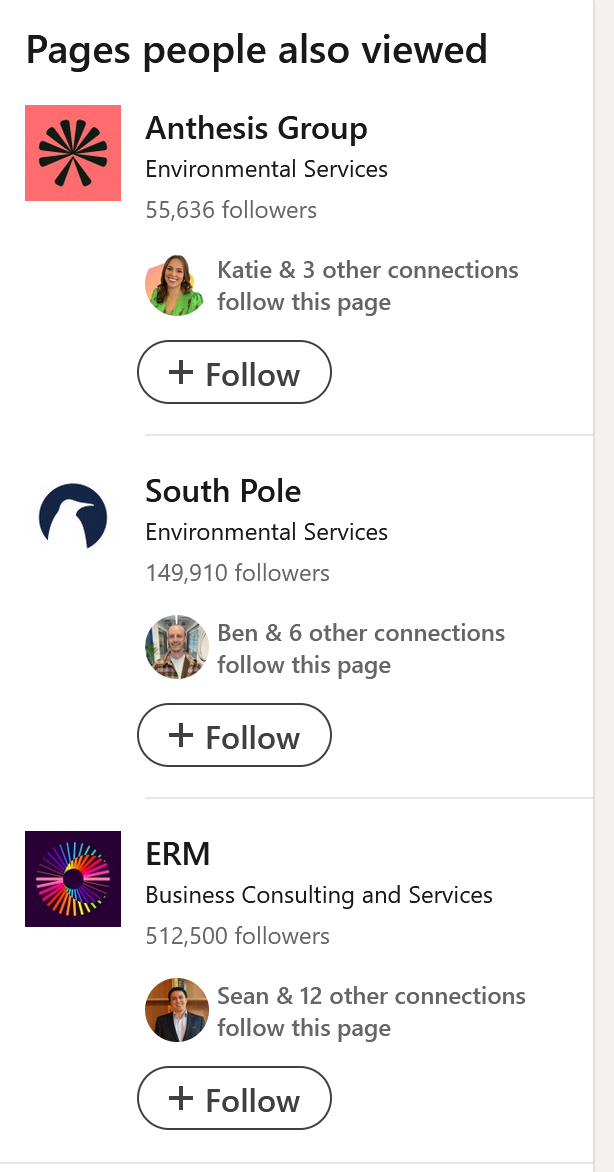The height and width of the screenshot is (1172, 614).
Task: Click the Anthesis Group logo icon
Action: click(x=73, y=153)
